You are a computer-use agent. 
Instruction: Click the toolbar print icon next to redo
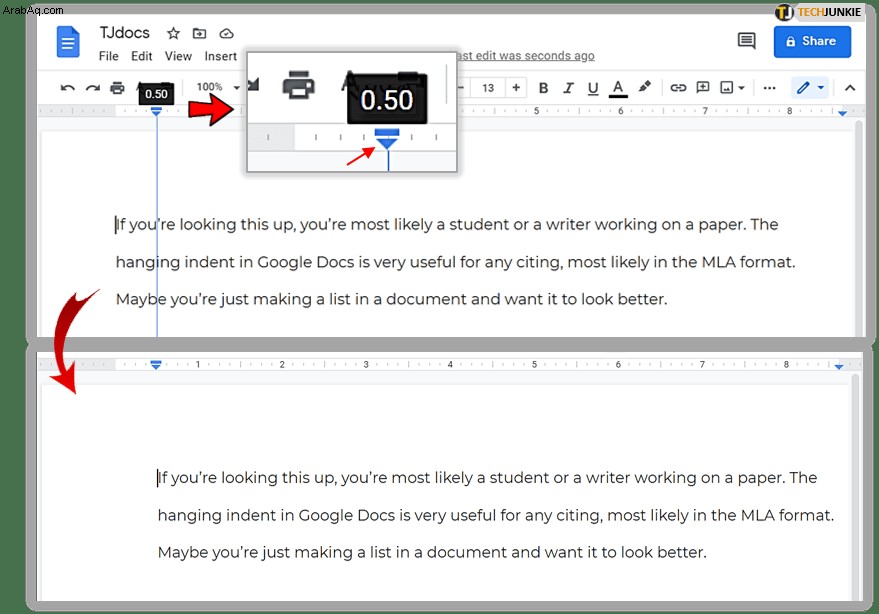tap(117, 87)
